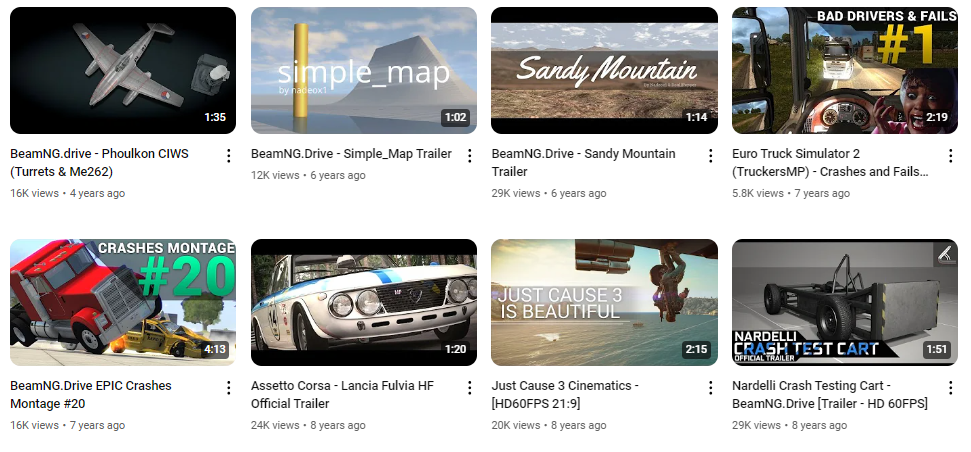Open more actions for Sandy Mountain Trailer
Screen dimensions: 971x452
(710, 156)
